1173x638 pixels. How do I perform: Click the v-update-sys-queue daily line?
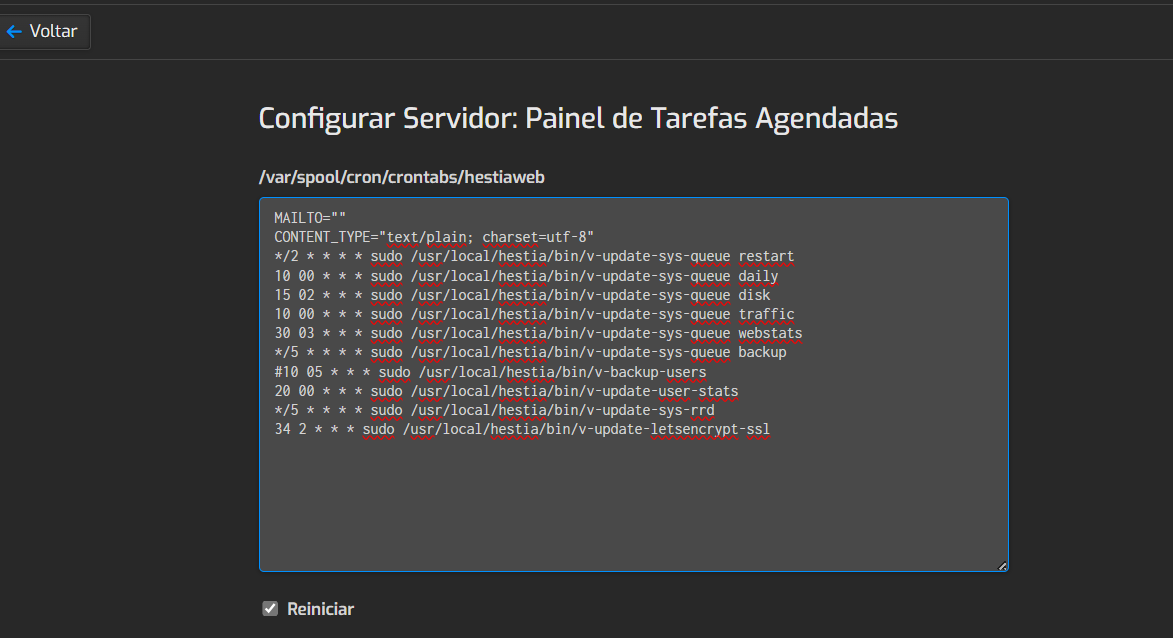[x=526, y=276]
